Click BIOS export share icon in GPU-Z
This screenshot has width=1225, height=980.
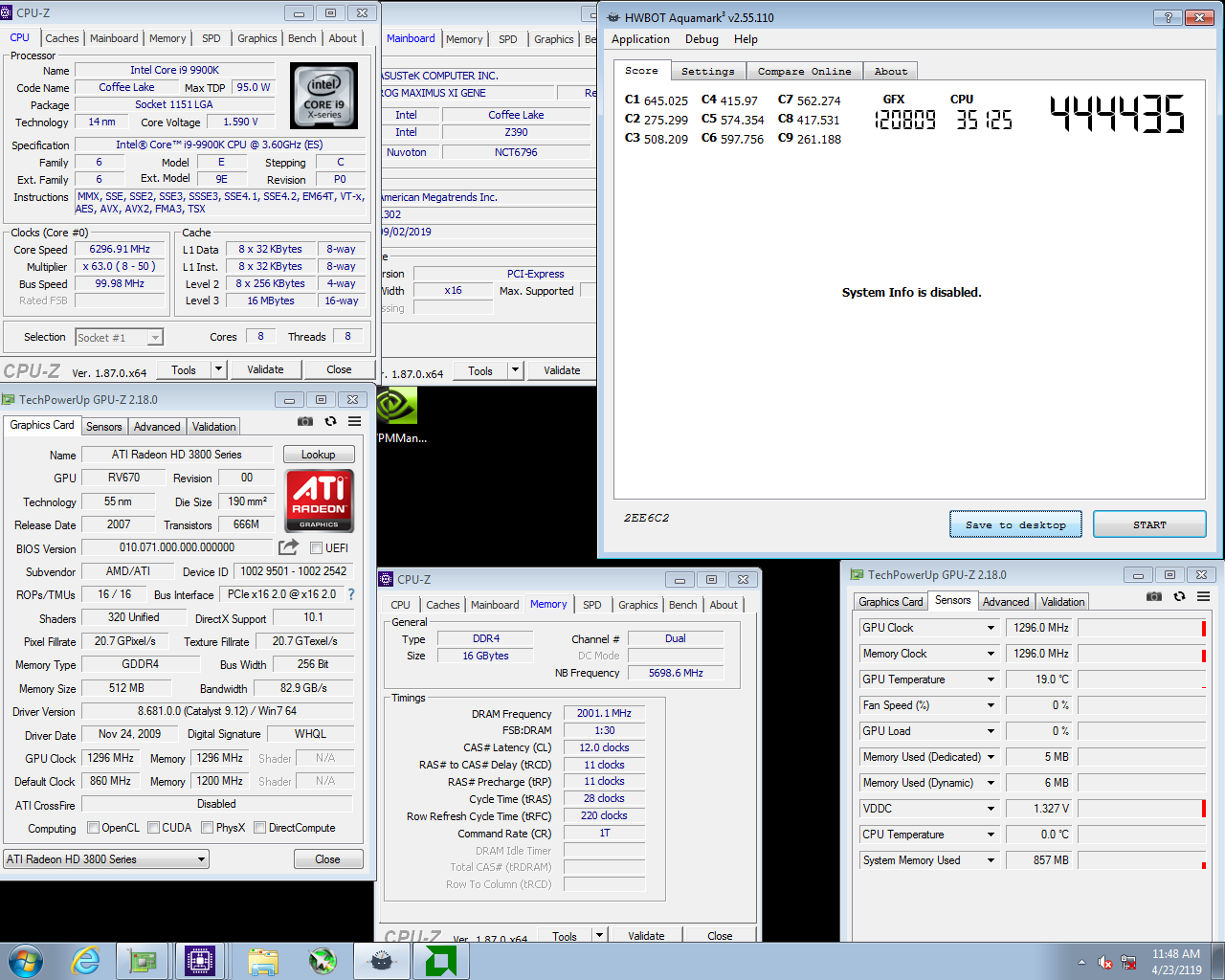coord(288,546)
